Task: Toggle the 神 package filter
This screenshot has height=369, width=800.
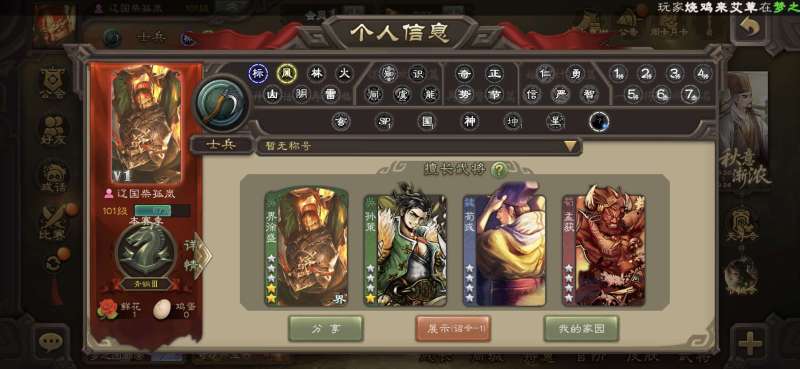Action: [469, 121]
